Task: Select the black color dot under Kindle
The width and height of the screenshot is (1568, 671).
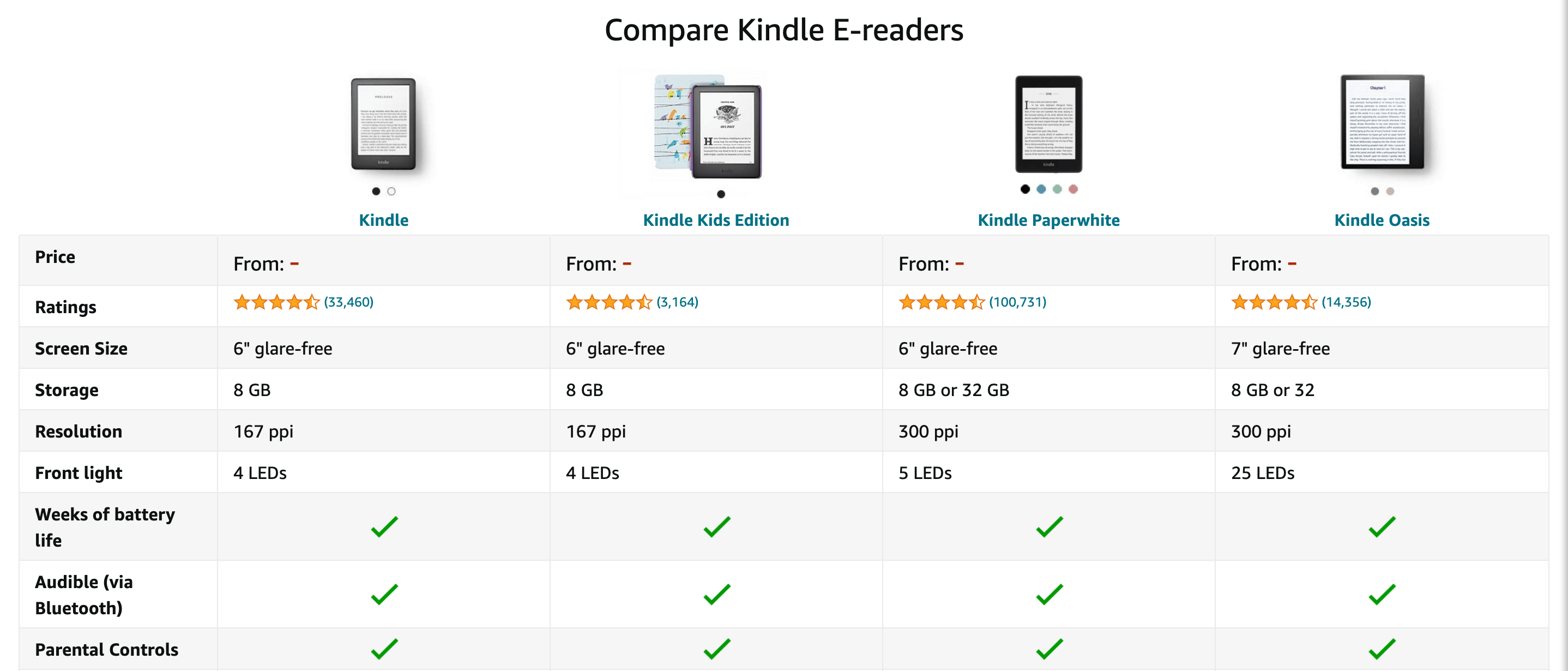Action: click(x=376, y=191)
